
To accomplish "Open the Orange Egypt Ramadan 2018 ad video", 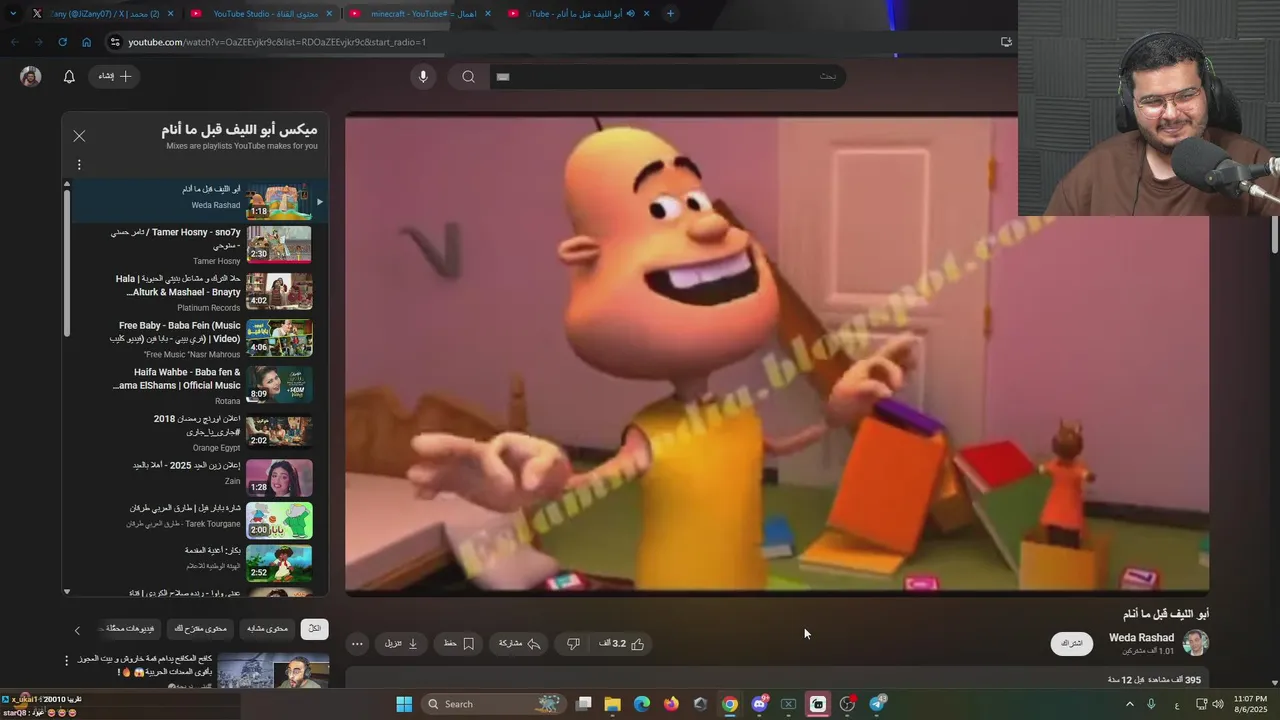I will point(198,432).
